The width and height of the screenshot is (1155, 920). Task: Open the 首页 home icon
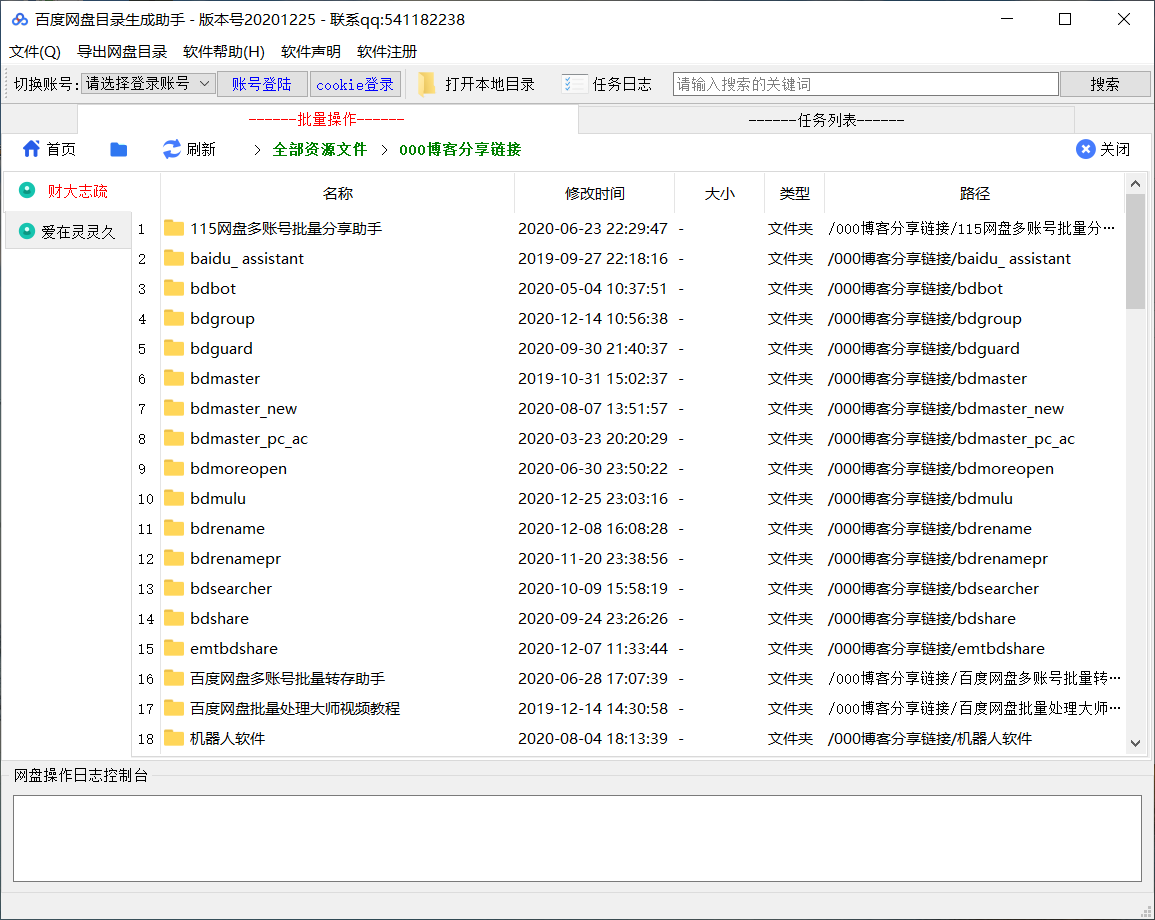coord(30,148)
